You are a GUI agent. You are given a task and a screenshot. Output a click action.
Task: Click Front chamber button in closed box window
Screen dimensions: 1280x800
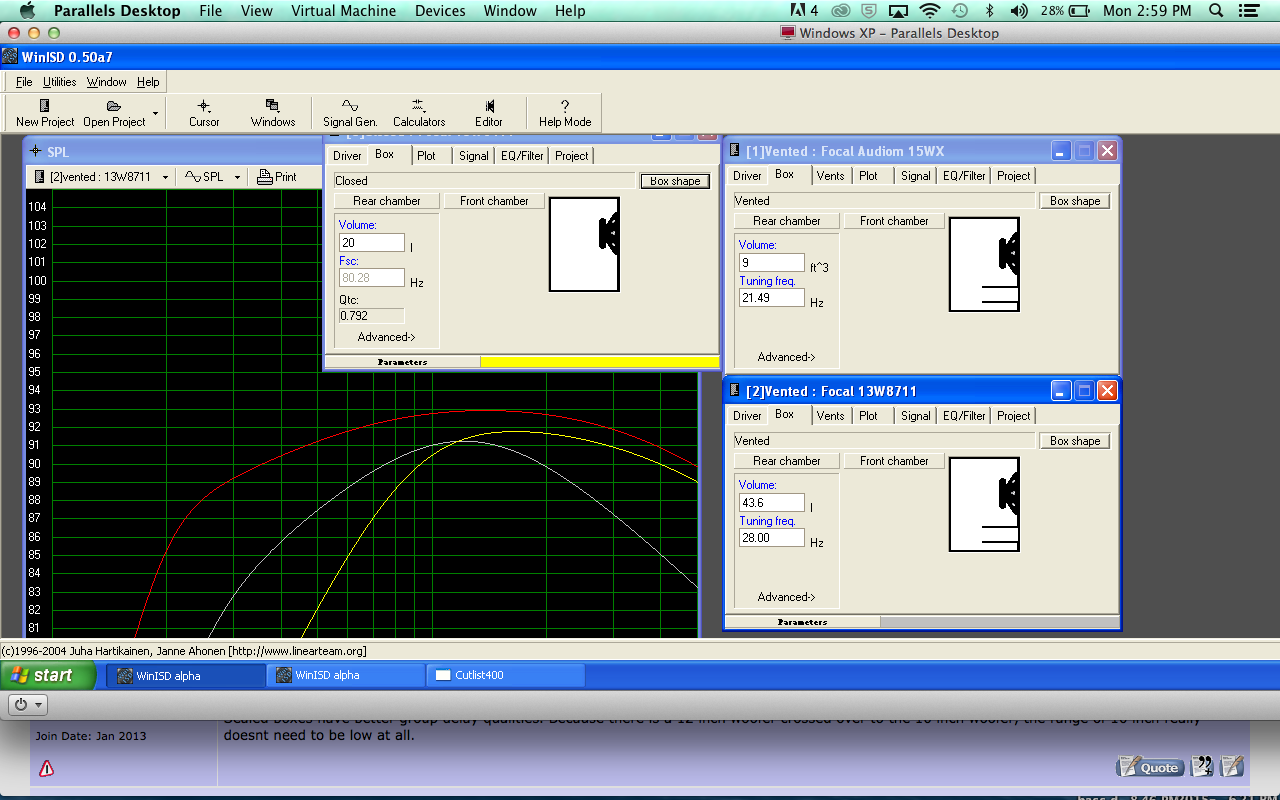click(x=494, y=201)
